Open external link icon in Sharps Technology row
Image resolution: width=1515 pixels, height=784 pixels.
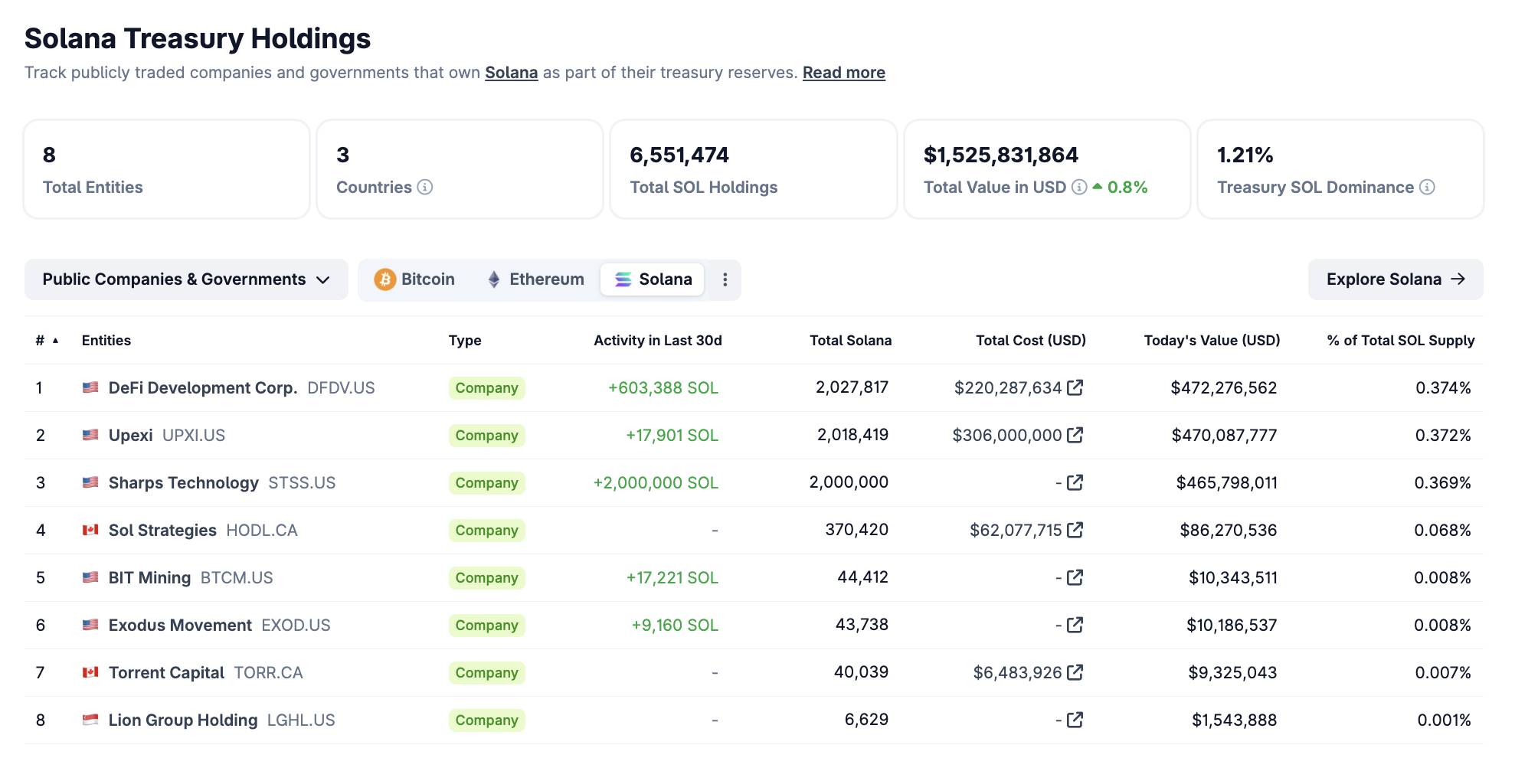pos(1075,482)
